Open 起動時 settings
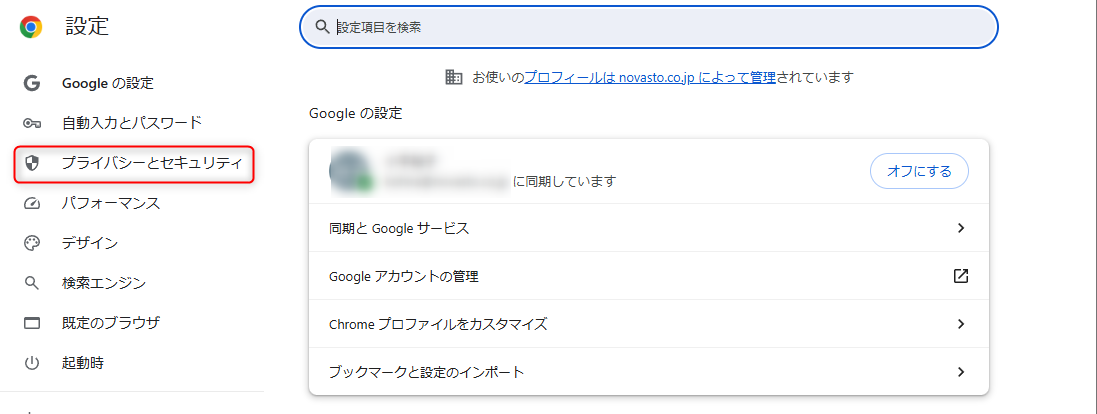Image resolution: width=1097 pixels, height=414 pixels. 83,363
